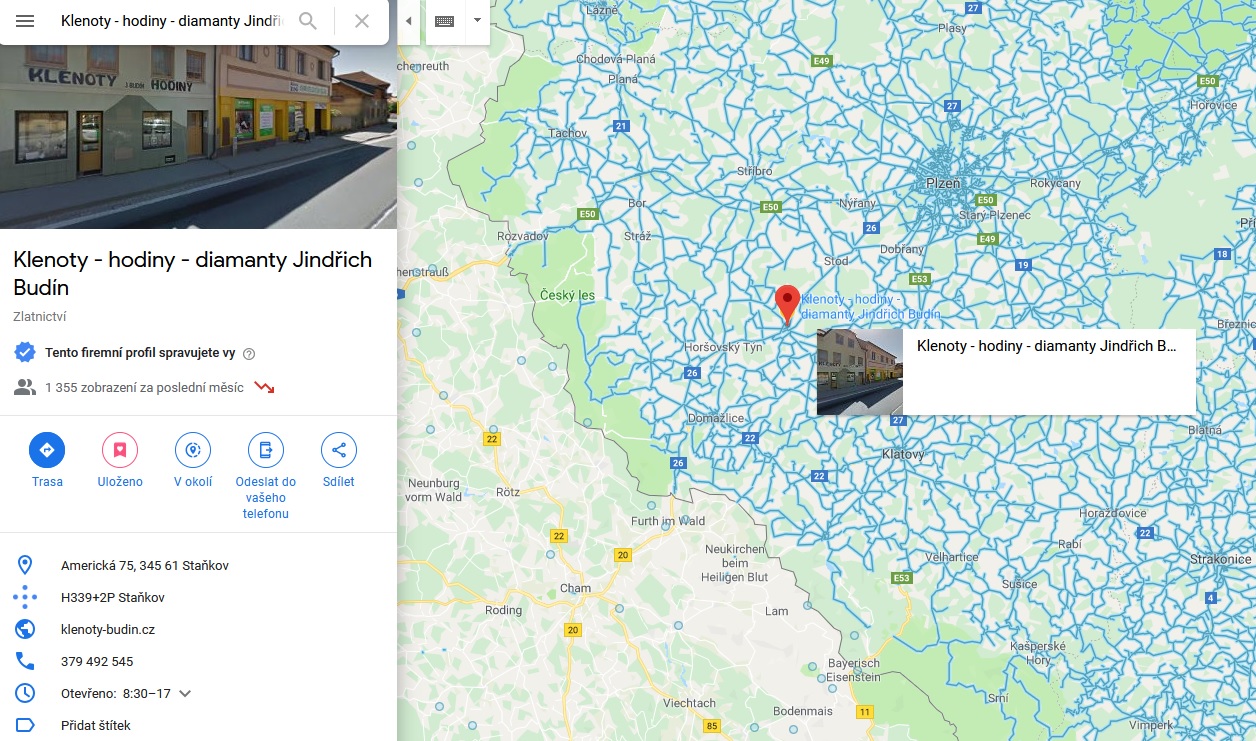
Task: Toggle the on-screen keyboard icon
Action: [x=445, y=21]
